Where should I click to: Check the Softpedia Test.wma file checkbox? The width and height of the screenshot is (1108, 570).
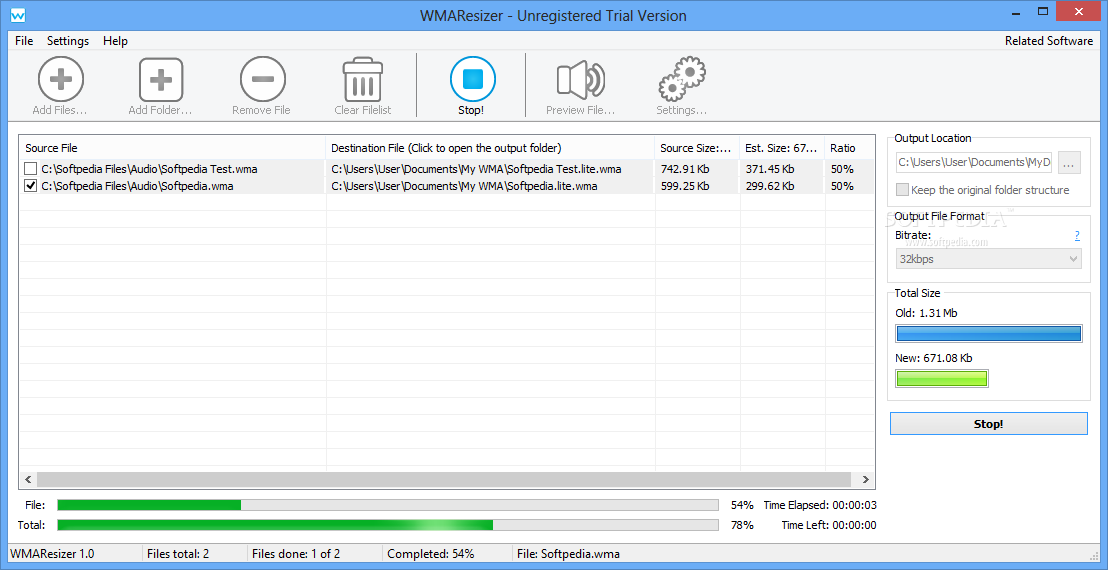point(30,169)
